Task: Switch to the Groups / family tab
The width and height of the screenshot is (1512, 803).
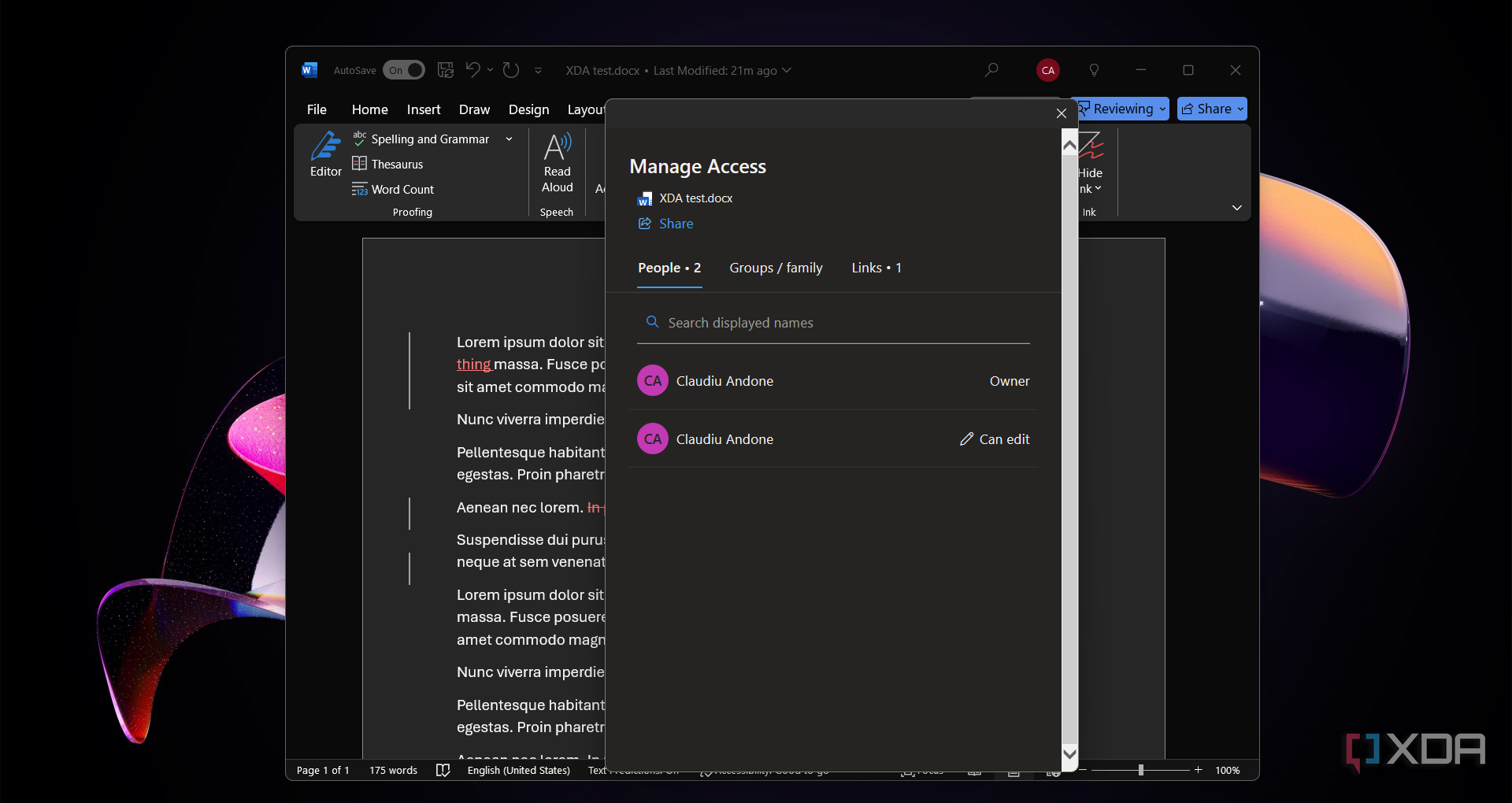Action: pyautogui.click(x=776, y=268)
